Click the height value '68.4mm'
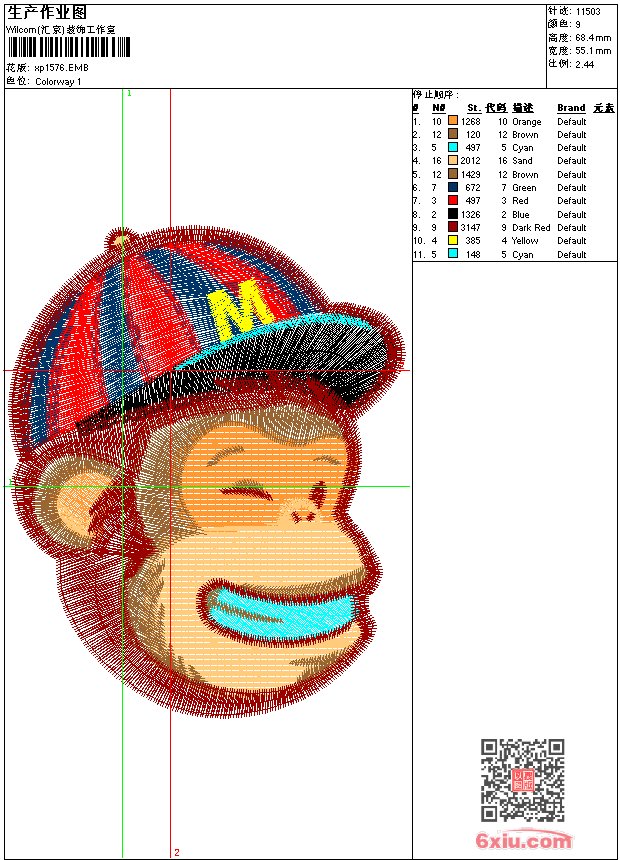 [x=593, y=38]
